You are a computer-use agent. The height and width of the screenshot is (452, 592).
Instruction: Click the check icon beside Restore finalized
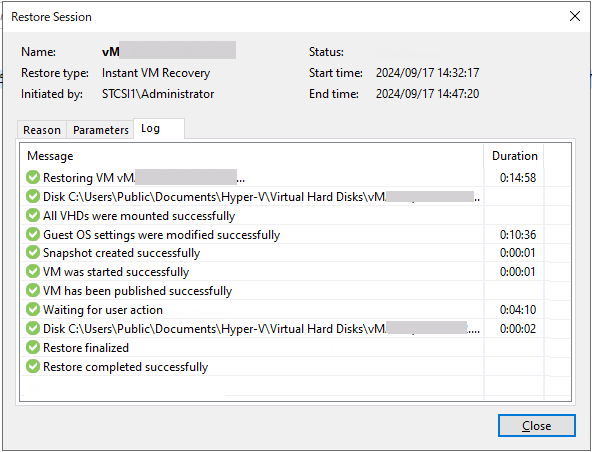coord(33,347)
